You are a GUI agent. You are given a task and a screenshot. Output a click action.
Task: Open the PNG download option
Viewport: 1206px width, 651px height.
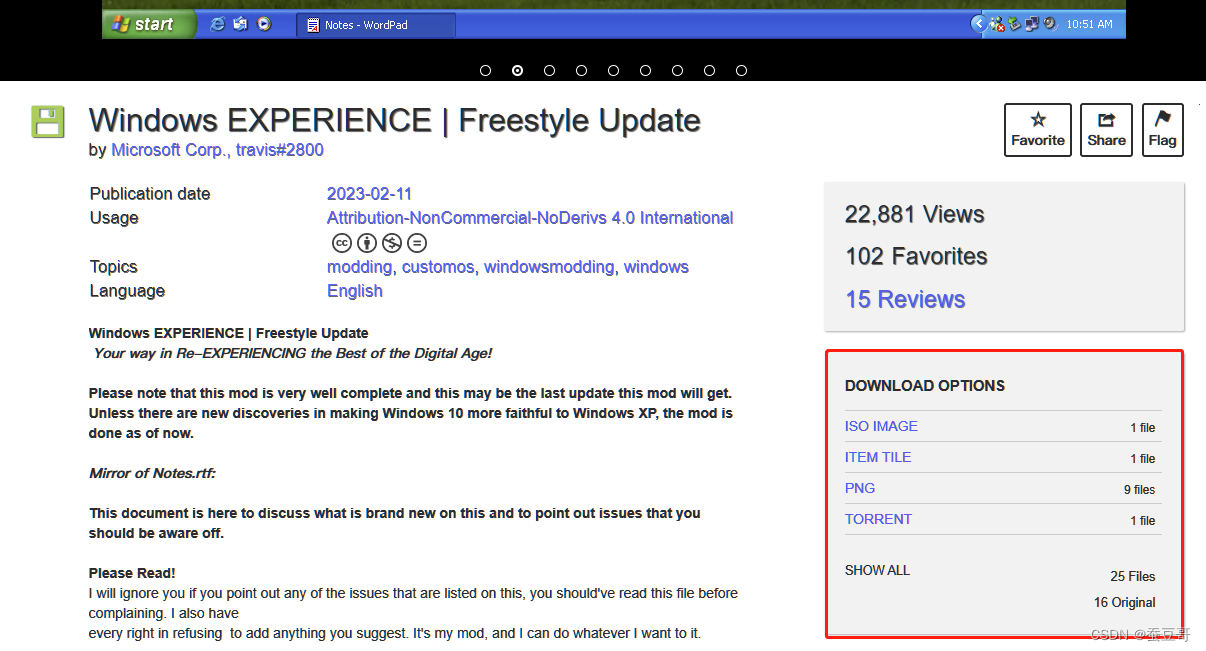click(860, 488)
